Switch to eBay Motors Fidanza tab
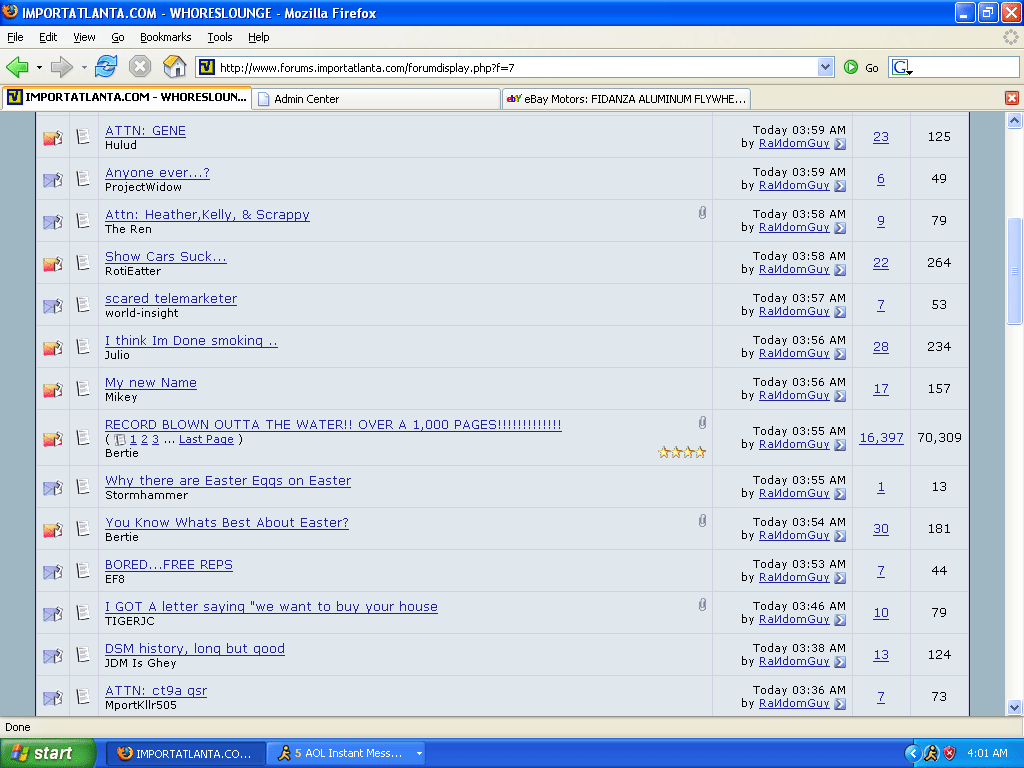Screen dimensions: 1024x768 pos(625,99)
